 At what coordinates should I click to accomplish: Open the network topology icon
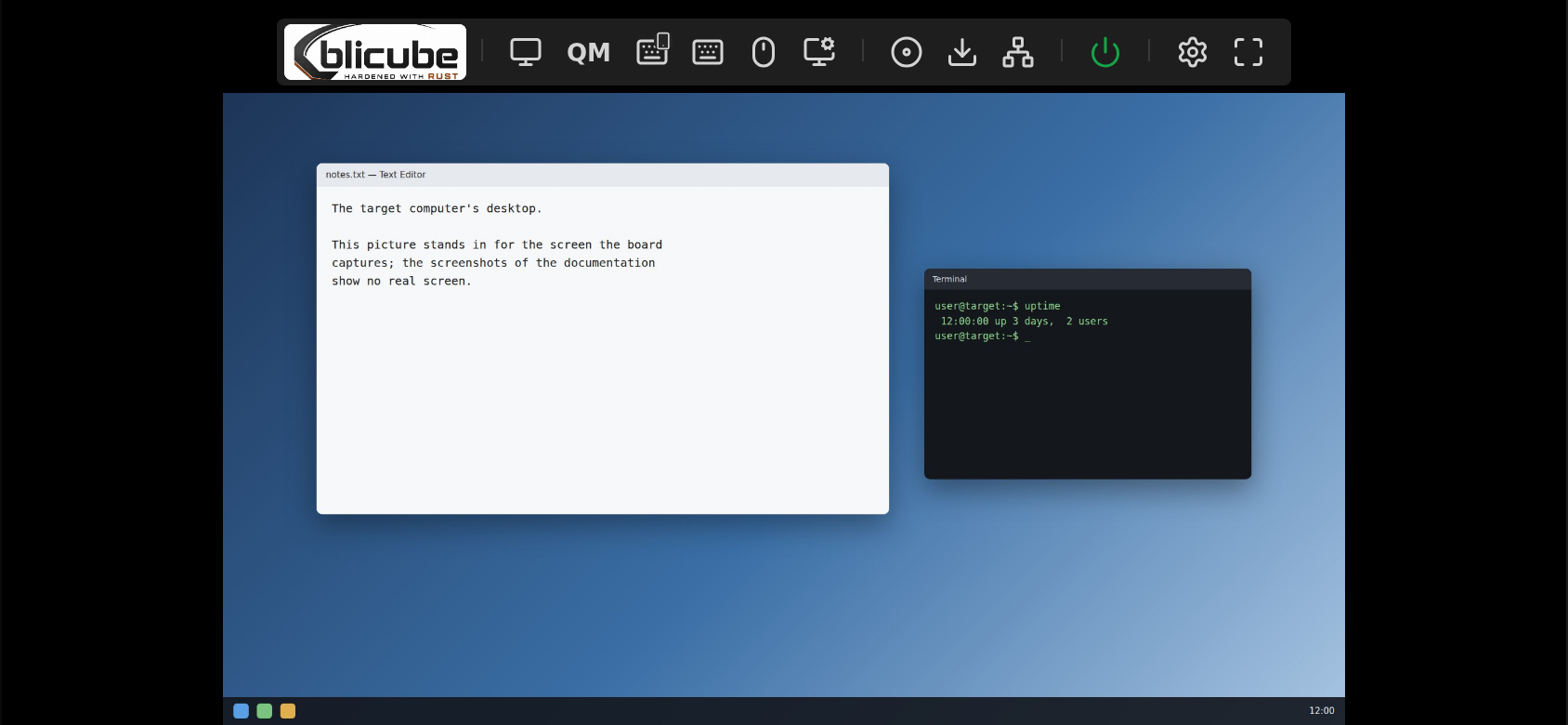tap(1018, 52)
